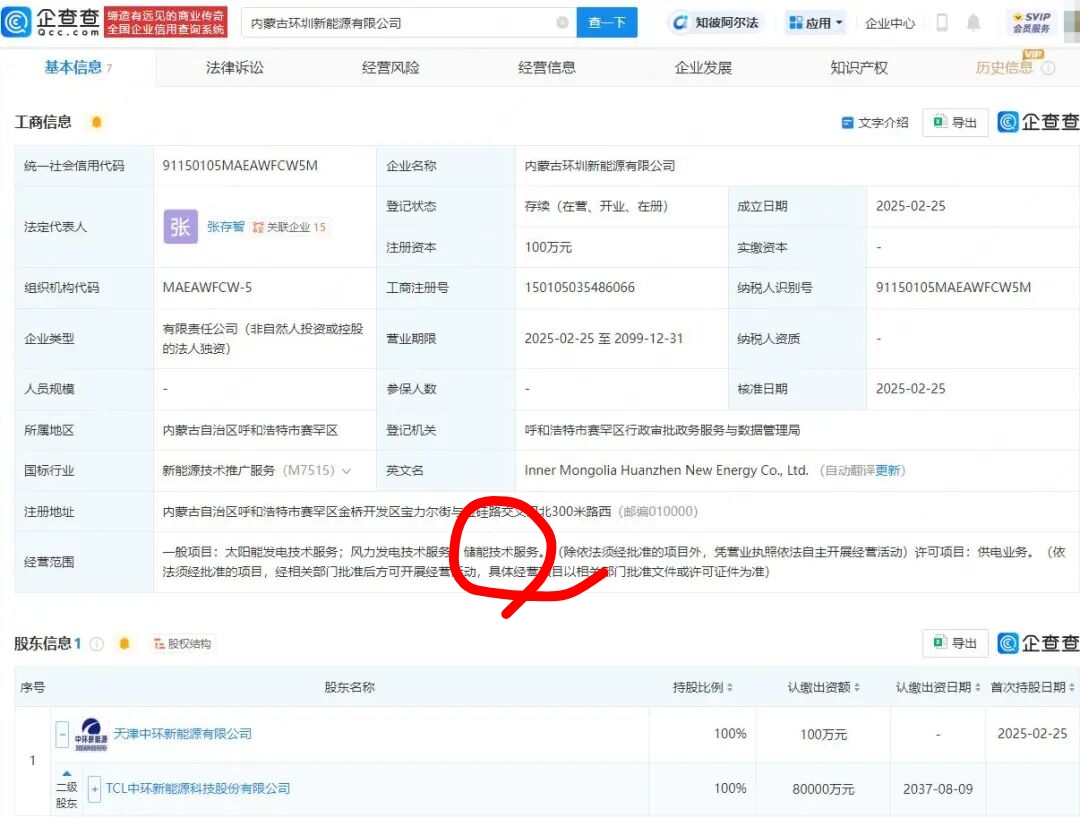Expand the 国标行业 M7515 chevron
The image size is (1080, 818).
pyautogui.click(x=346, y=471)
